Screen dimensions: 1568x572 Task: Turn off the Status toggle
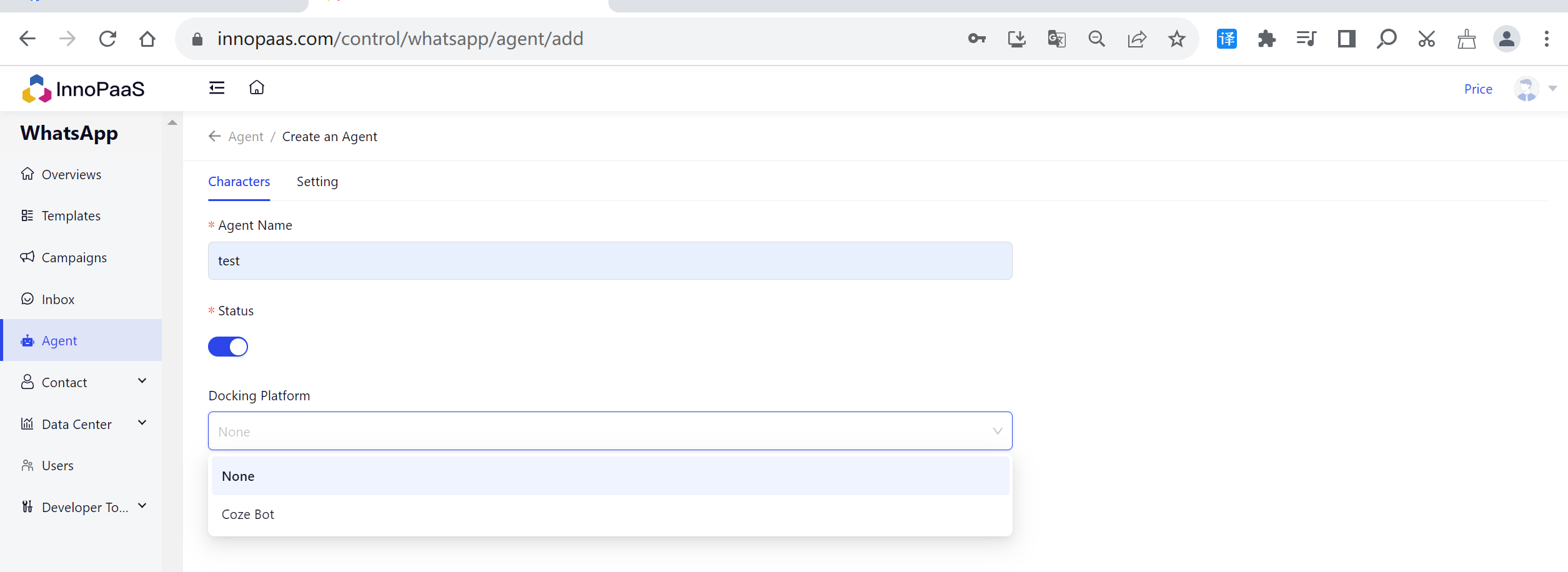pyautogui.click(x=228, y=347)
